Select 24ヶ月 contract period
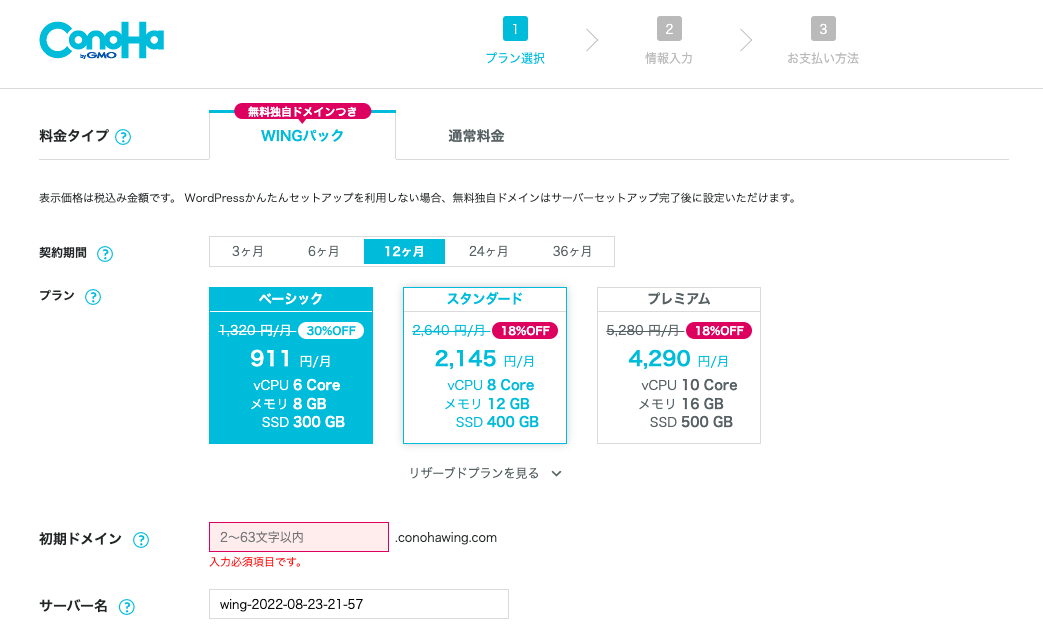Screen dimensions: 1043x642 [488, 252]
